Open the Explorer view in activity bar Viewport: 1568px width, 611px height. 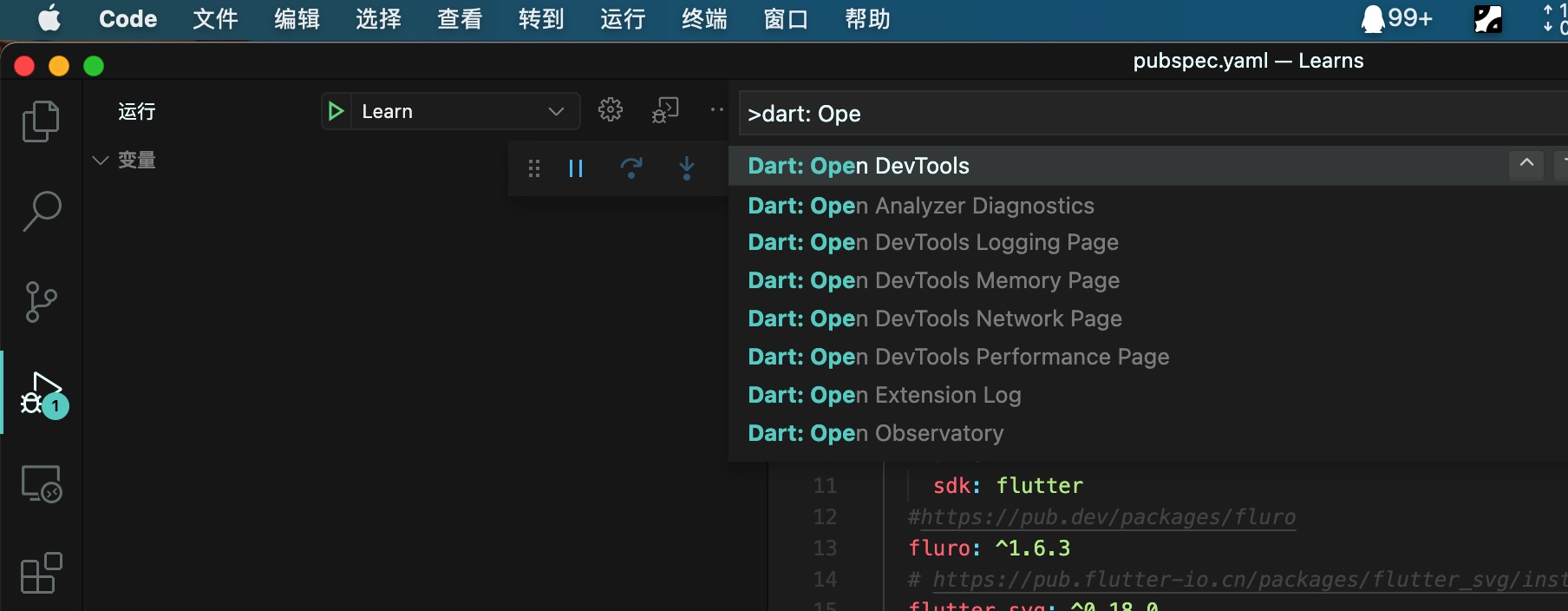(x=41, y=121)
